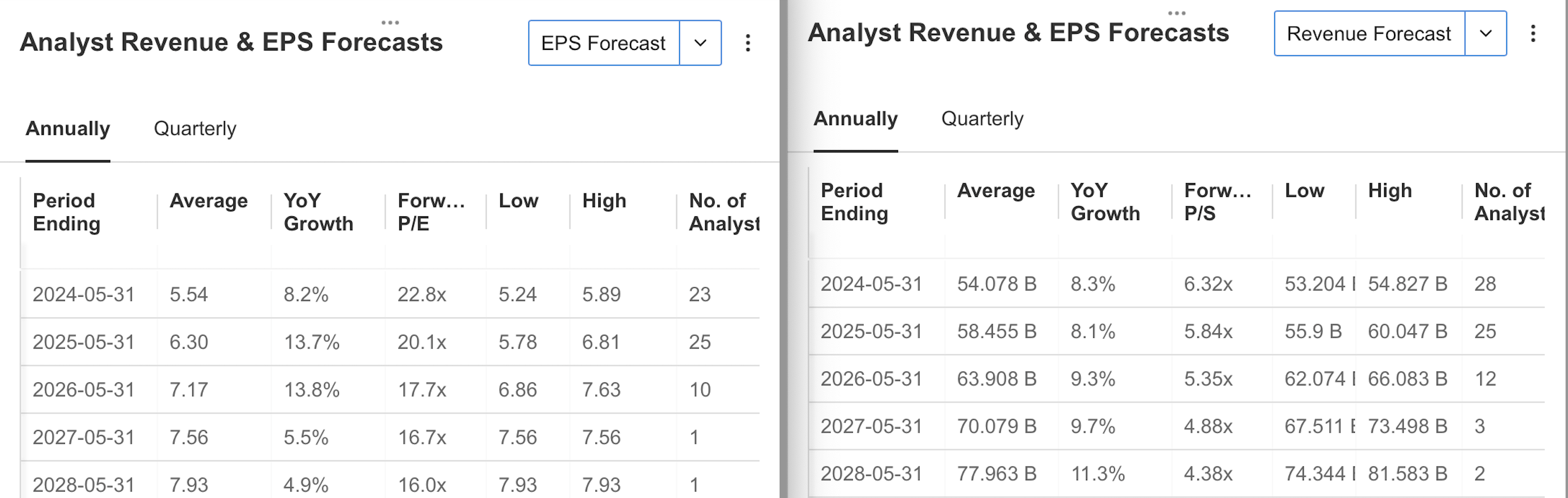This screenshot has width=1568, height=498.
Task: Click revenue average 54.078 B
Action: pyautogui.click(x=997, y=284)
